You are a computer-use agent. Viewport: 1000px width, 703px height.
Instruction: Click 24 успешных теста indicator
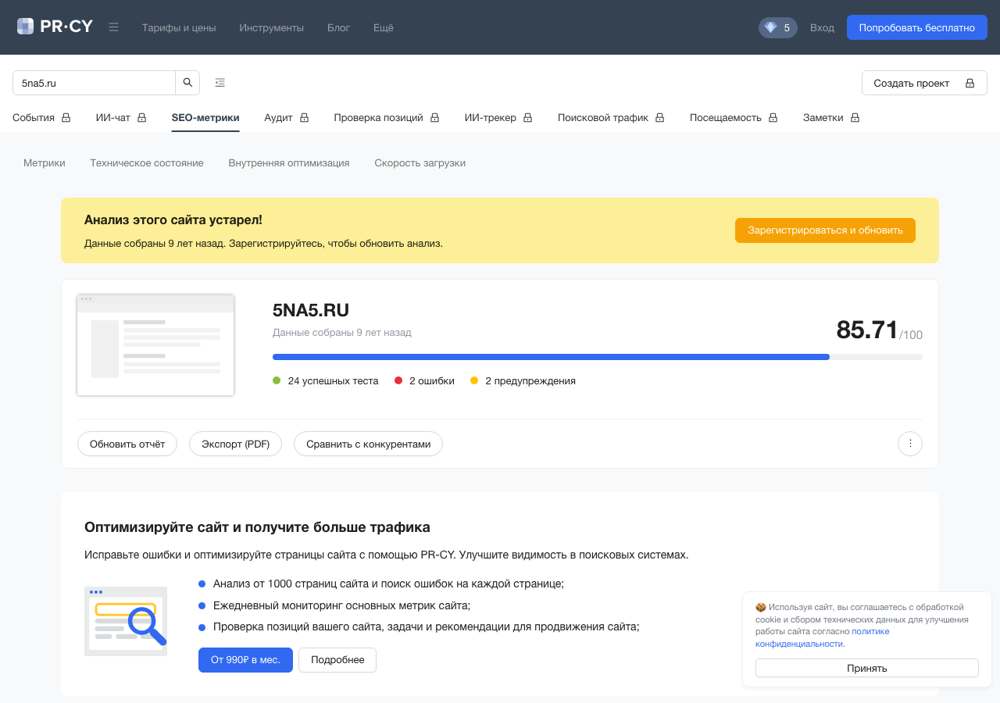pyautogui.click(x=325, y=381)
